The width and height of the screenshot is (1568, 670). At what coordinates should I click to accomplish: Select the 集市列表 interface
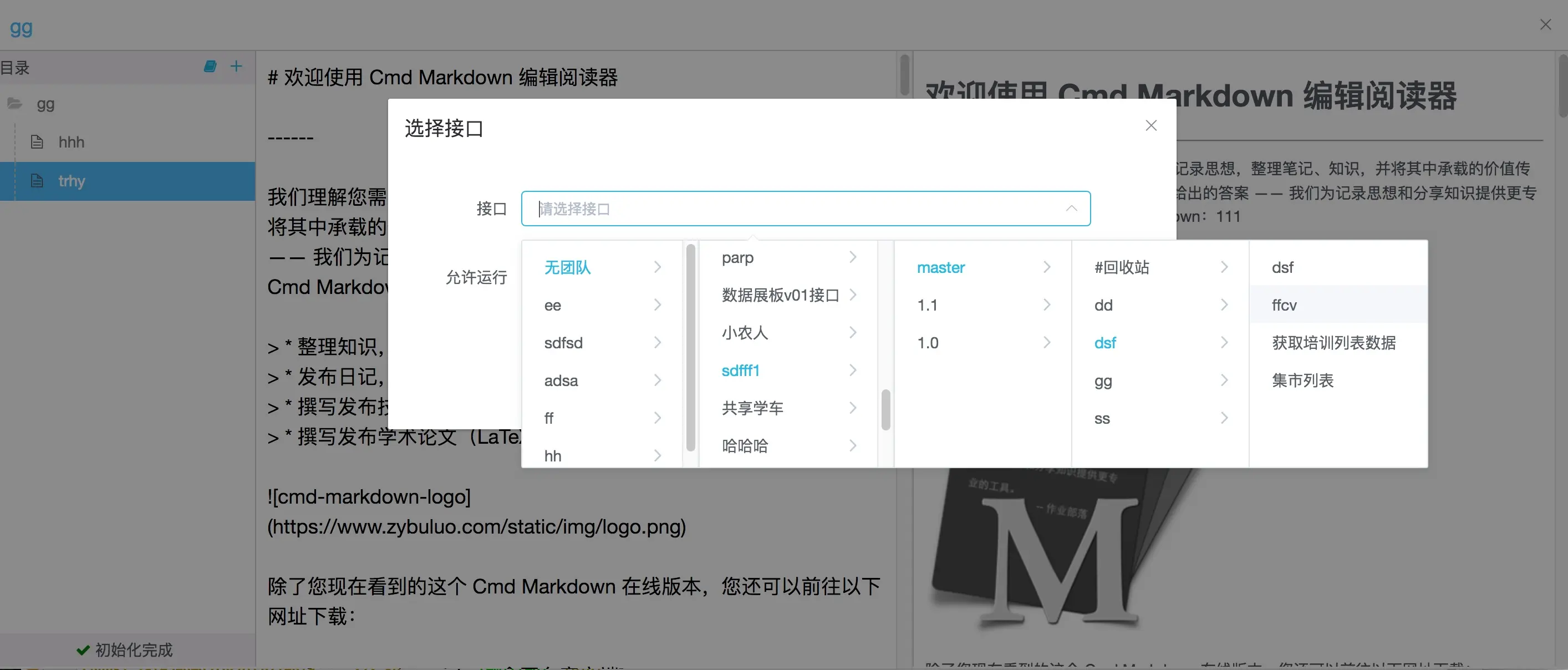pos(1302,380)
